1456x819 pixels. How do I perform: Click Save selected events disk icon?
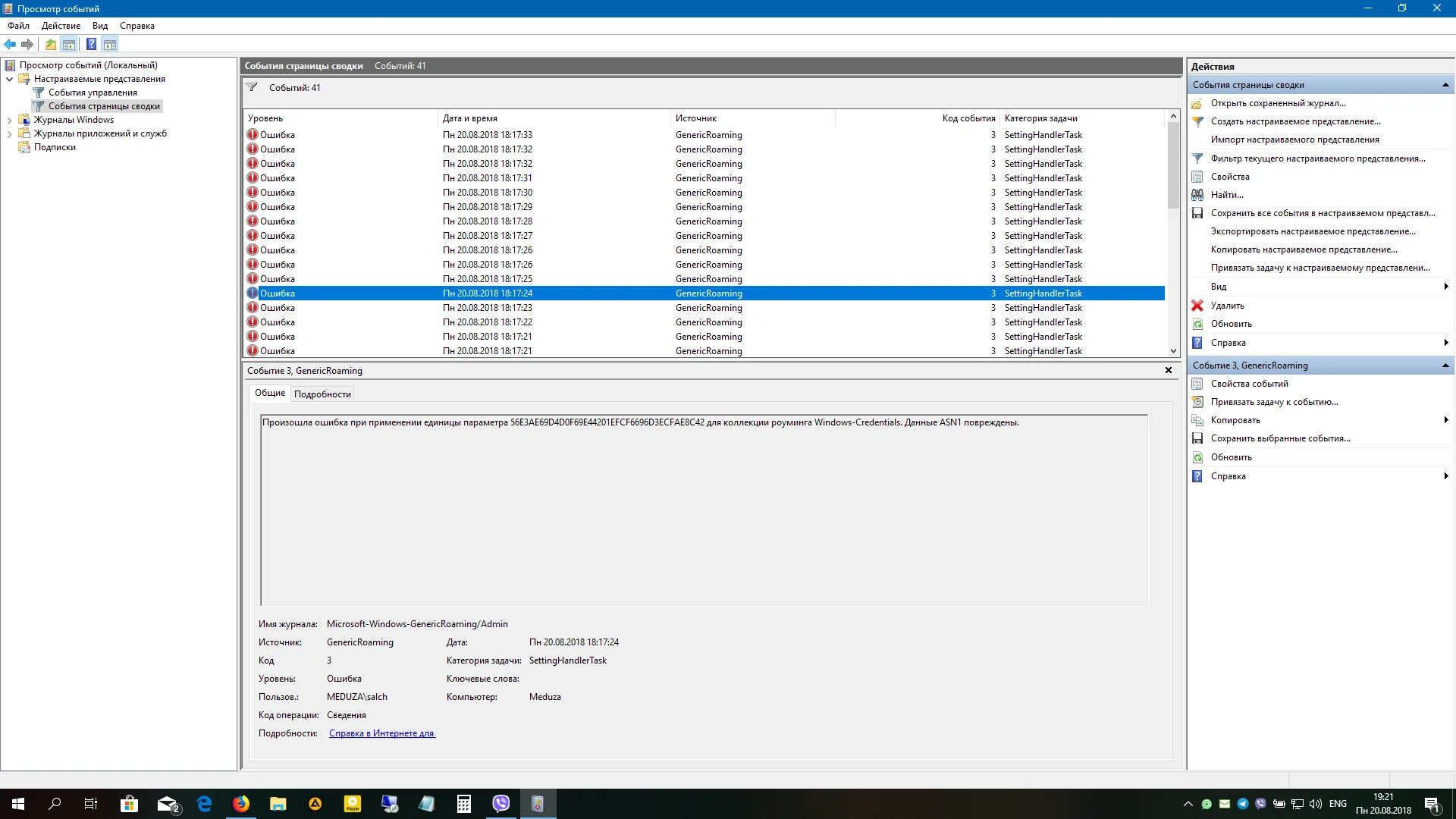pos(1197,438)
